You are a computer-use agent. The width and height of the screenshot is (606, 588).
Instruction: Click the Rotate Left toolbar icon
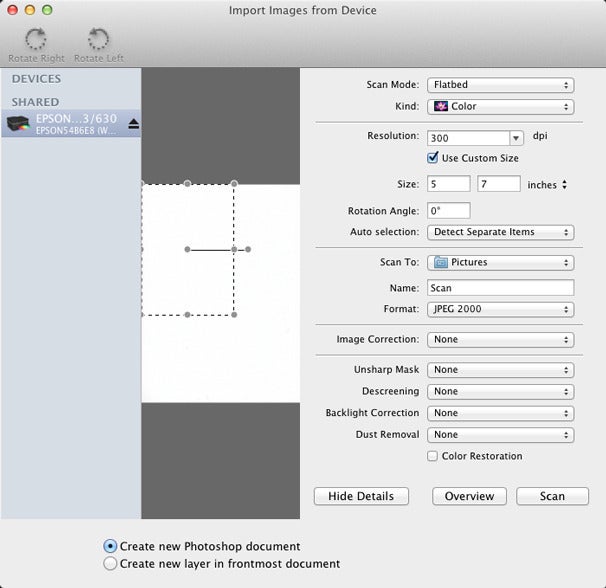pyautogui.click(x=98, y=39)
